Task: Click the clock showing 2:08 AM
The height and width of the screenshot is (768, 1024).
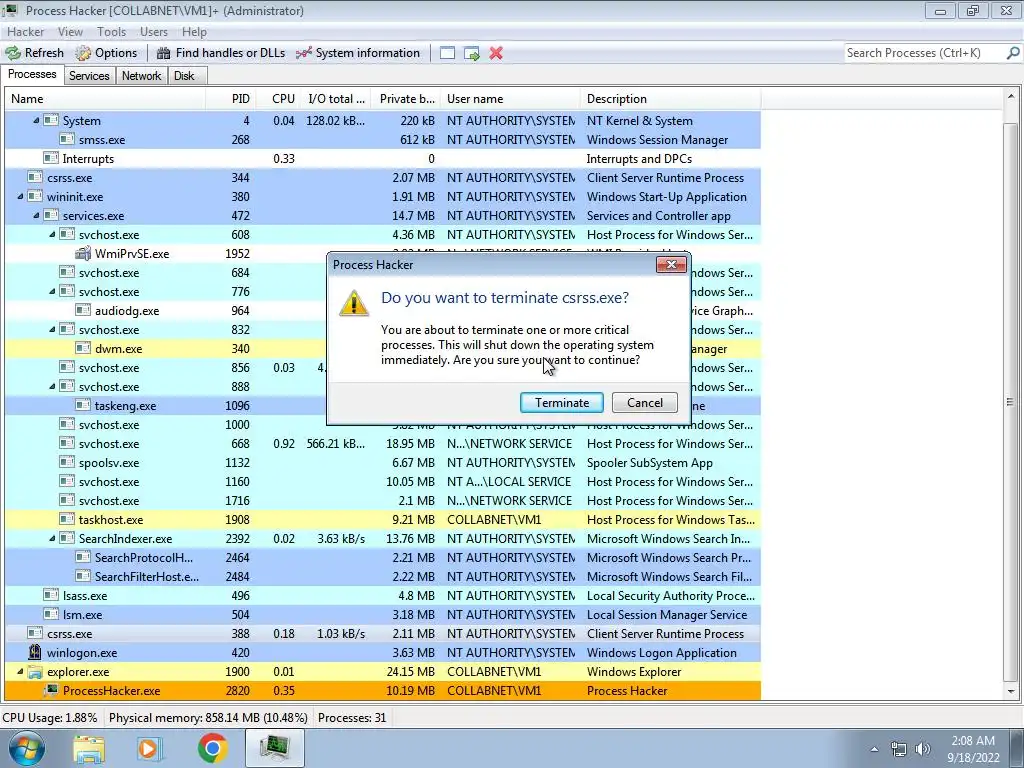Action: [x=973, y=741]
